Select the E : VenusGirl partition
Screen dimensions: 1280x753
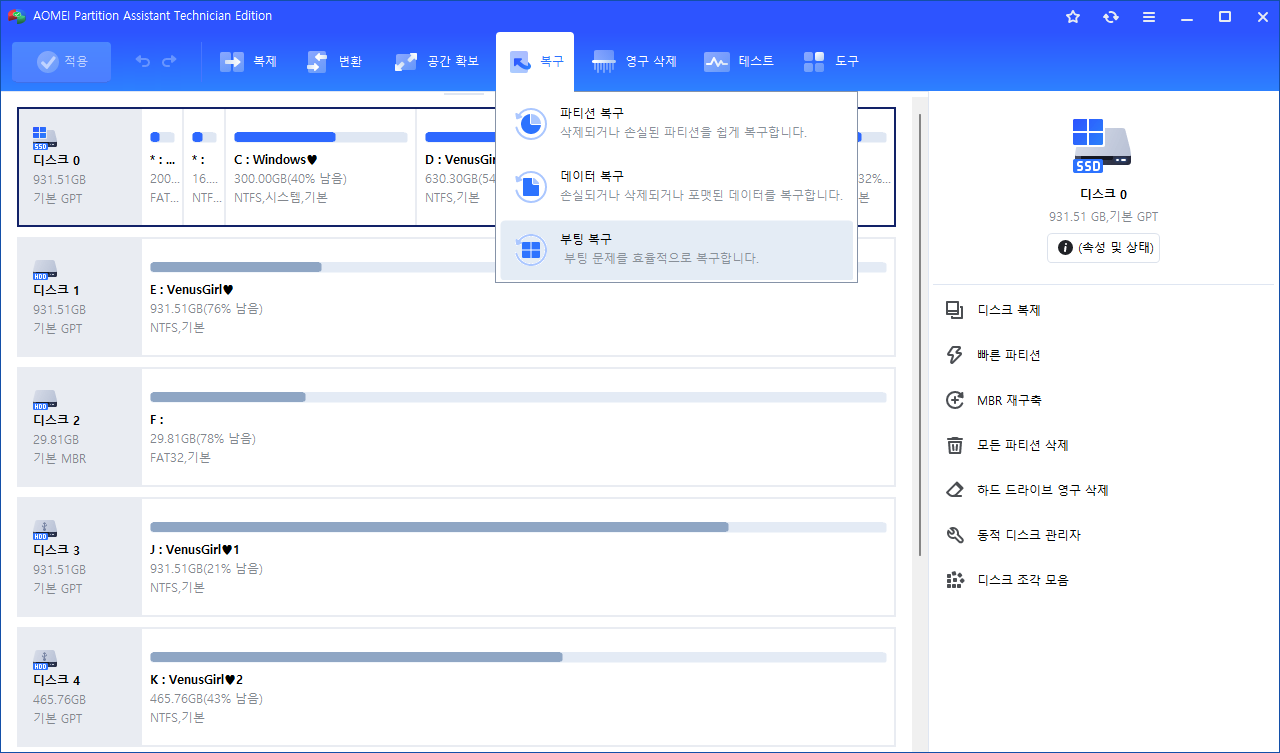click(x=518, y=297)
